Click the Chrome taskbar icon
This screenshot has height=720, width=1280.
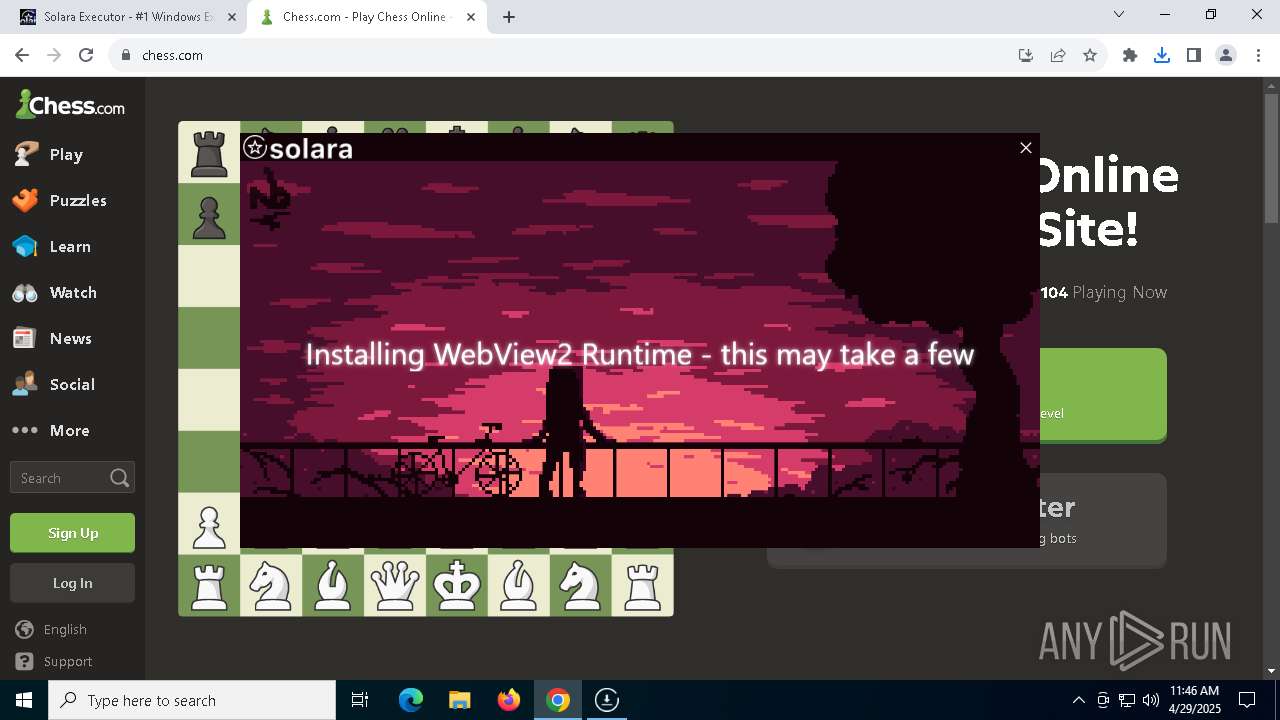pyautogui.click(x=558, y=700)
